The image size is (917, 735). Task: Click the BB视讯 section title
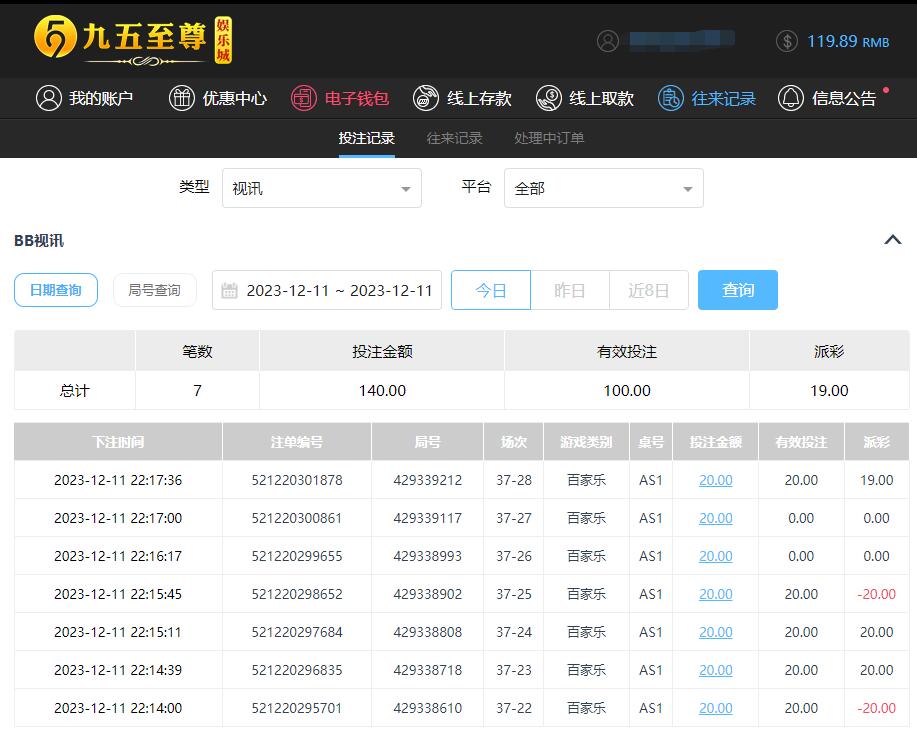39,240
